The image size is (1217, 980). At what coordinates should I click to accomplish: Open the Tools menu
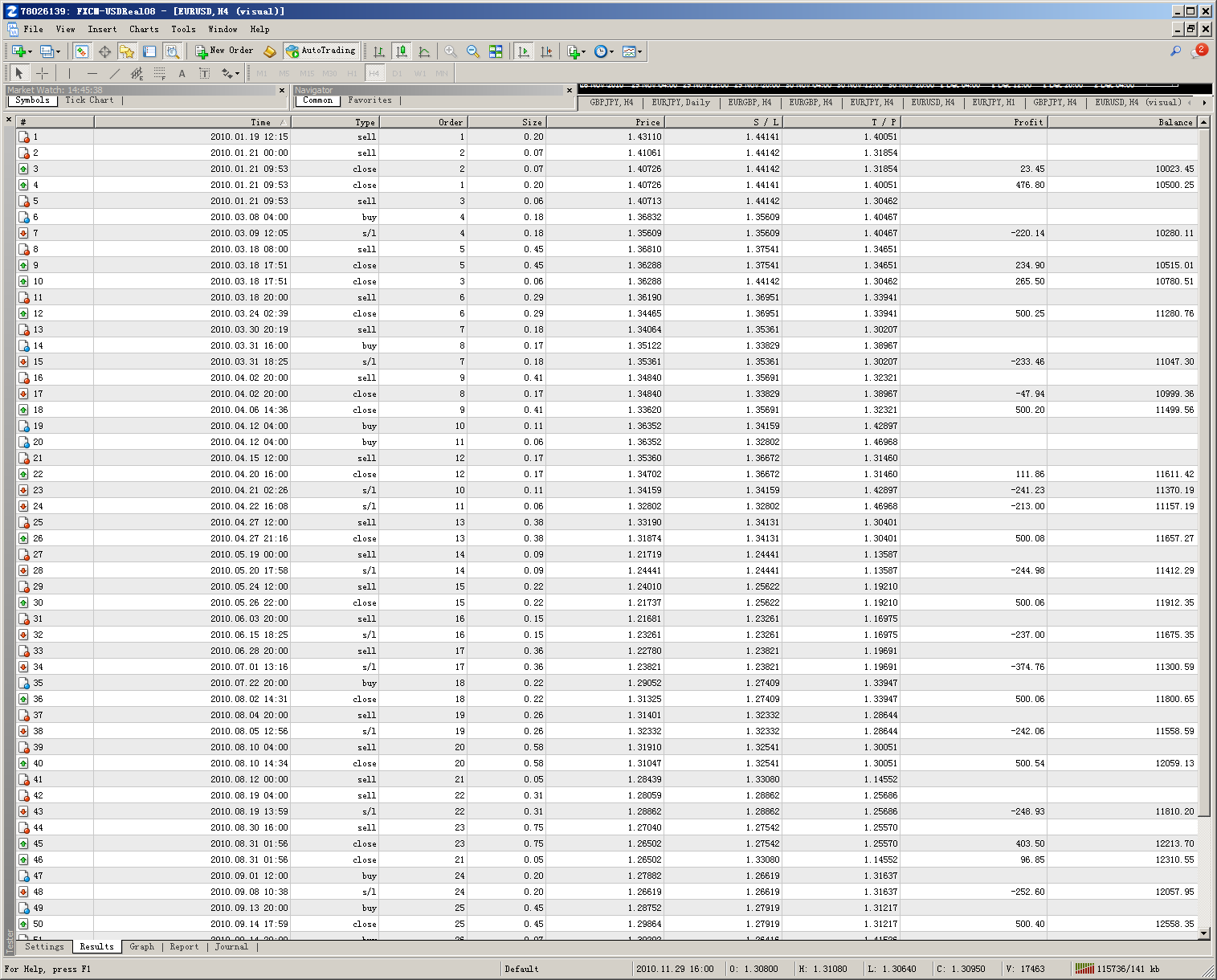[x=183, y=29]
